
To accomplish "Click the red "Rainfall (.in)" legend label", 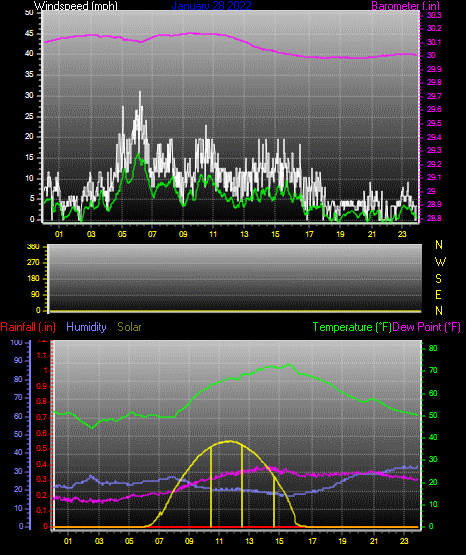I will 28,327.
